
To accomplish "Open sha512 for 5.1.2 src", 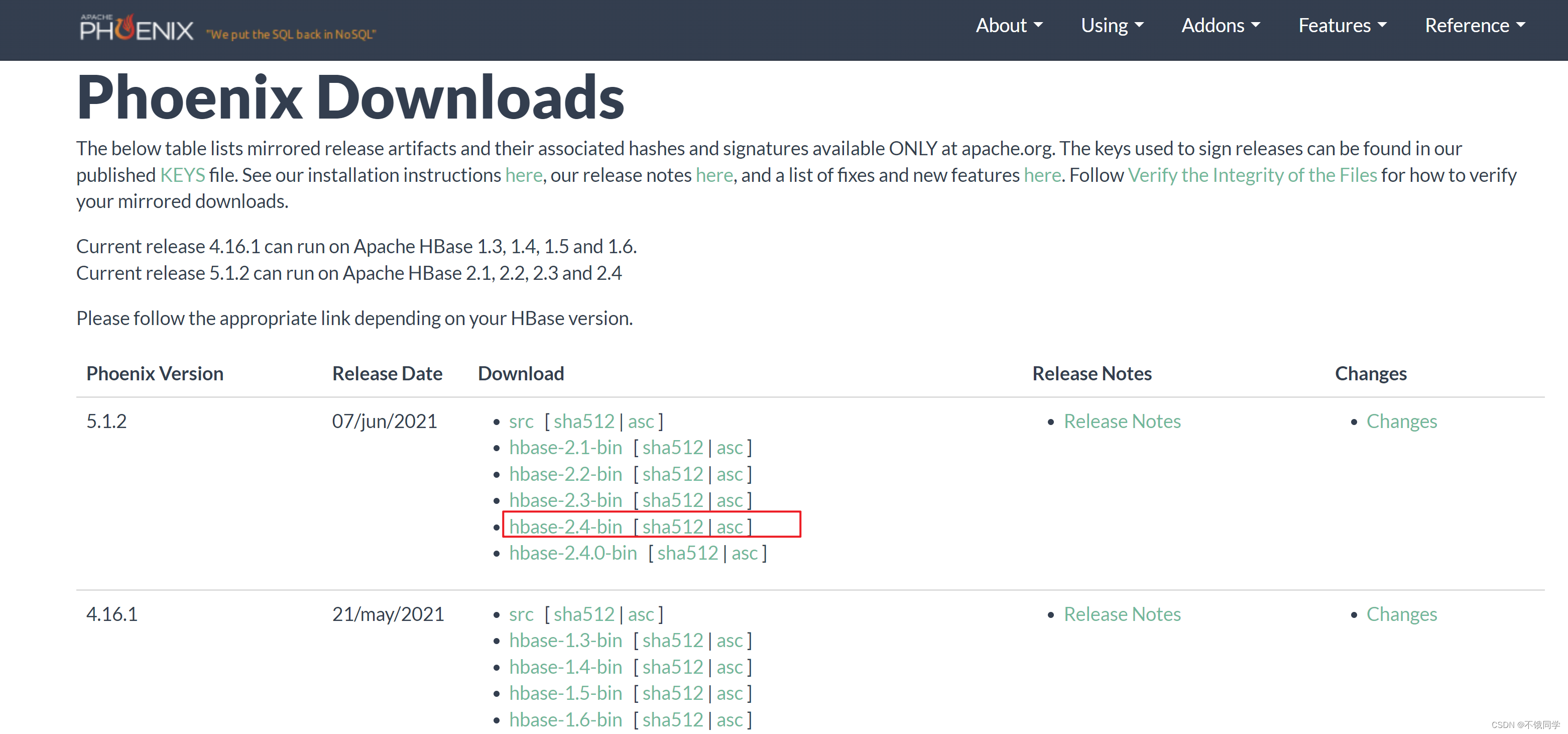I will coord(584,422).
